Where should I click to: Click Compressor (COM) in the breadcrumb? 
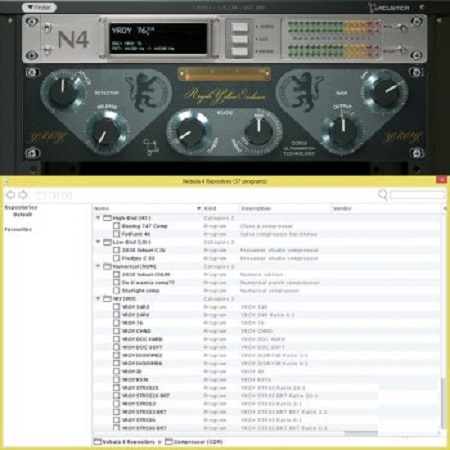198,442
